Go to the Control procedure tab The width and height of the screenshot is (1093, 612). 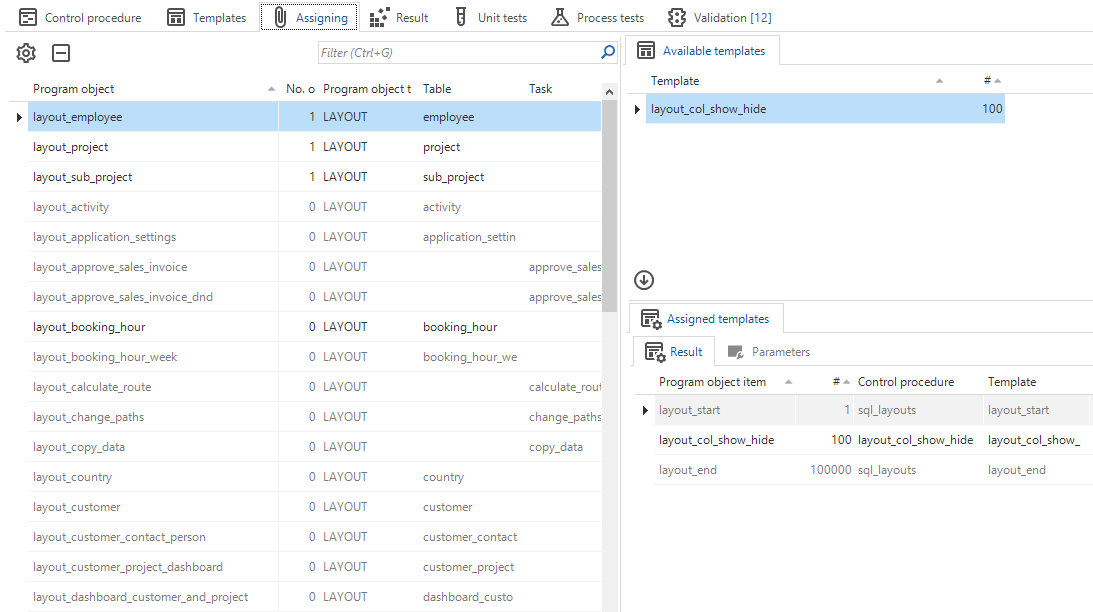coord(81,17)
